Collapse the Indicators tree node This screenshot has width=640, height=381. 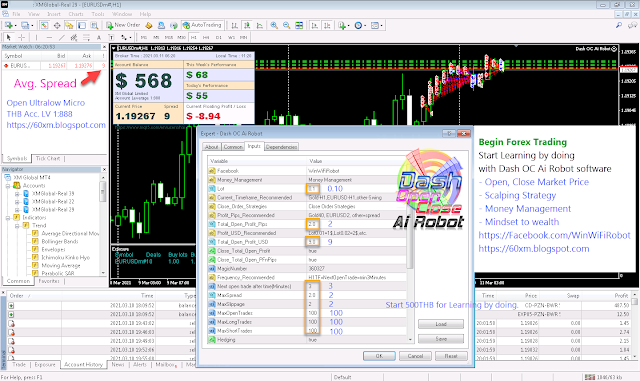click(x=8, y=218)
